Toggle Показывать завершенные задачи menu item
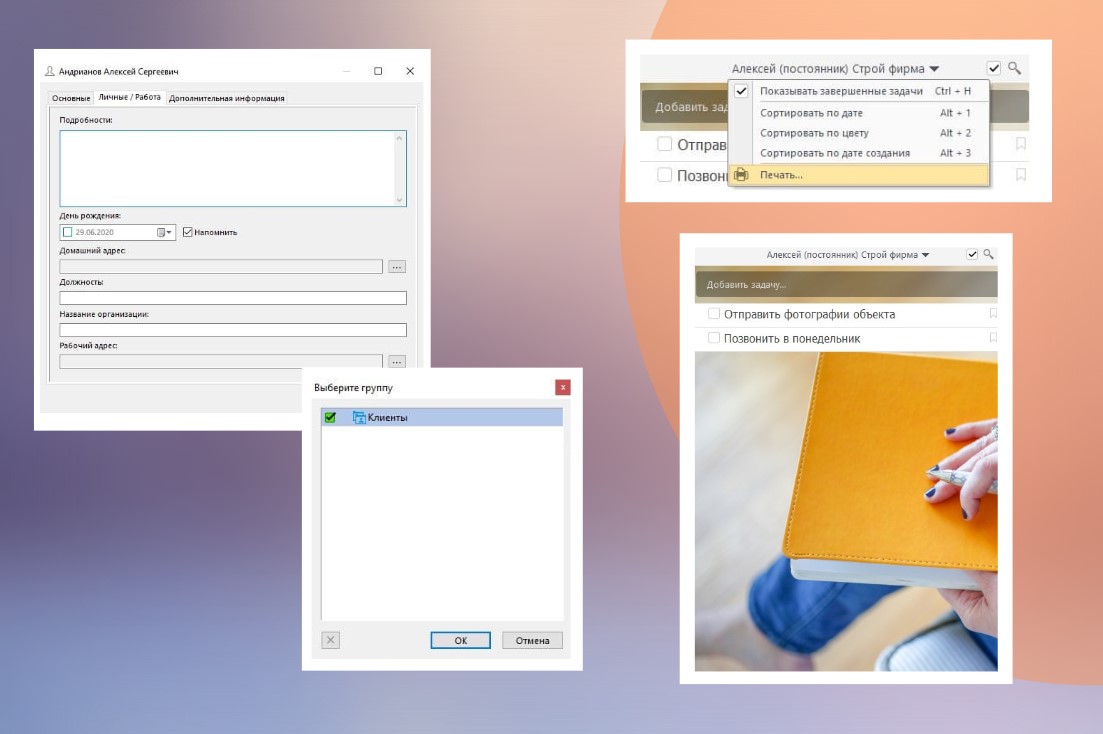 [859, 91]
